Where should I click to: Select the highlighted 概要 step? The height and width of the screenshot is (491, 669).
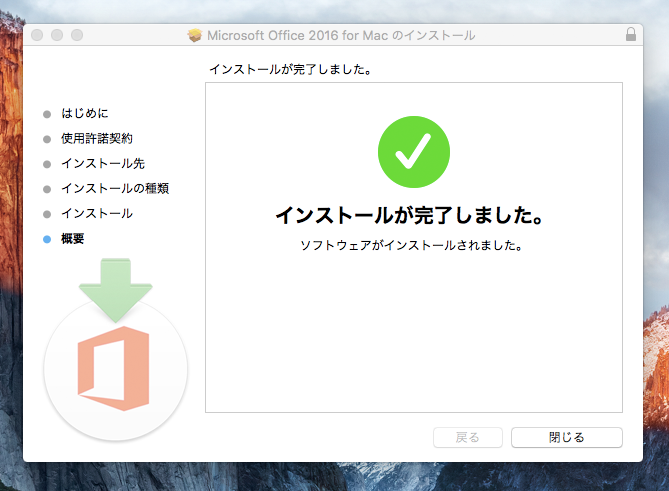[73, 238]
